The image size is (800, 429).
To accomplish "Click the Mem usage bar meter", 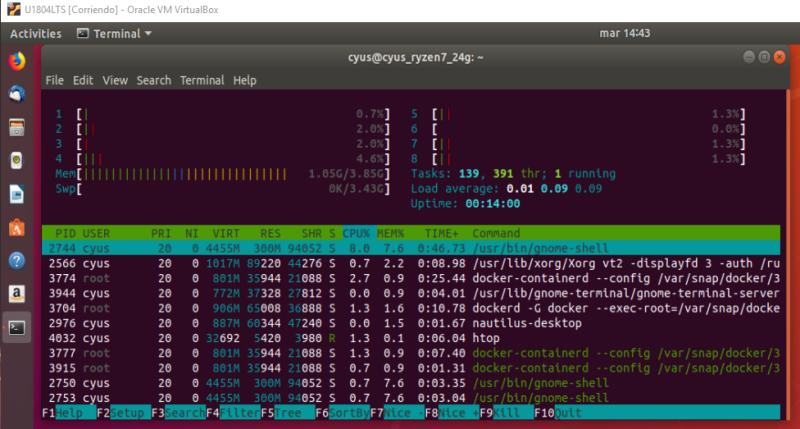I will click(x=222, y=174).
